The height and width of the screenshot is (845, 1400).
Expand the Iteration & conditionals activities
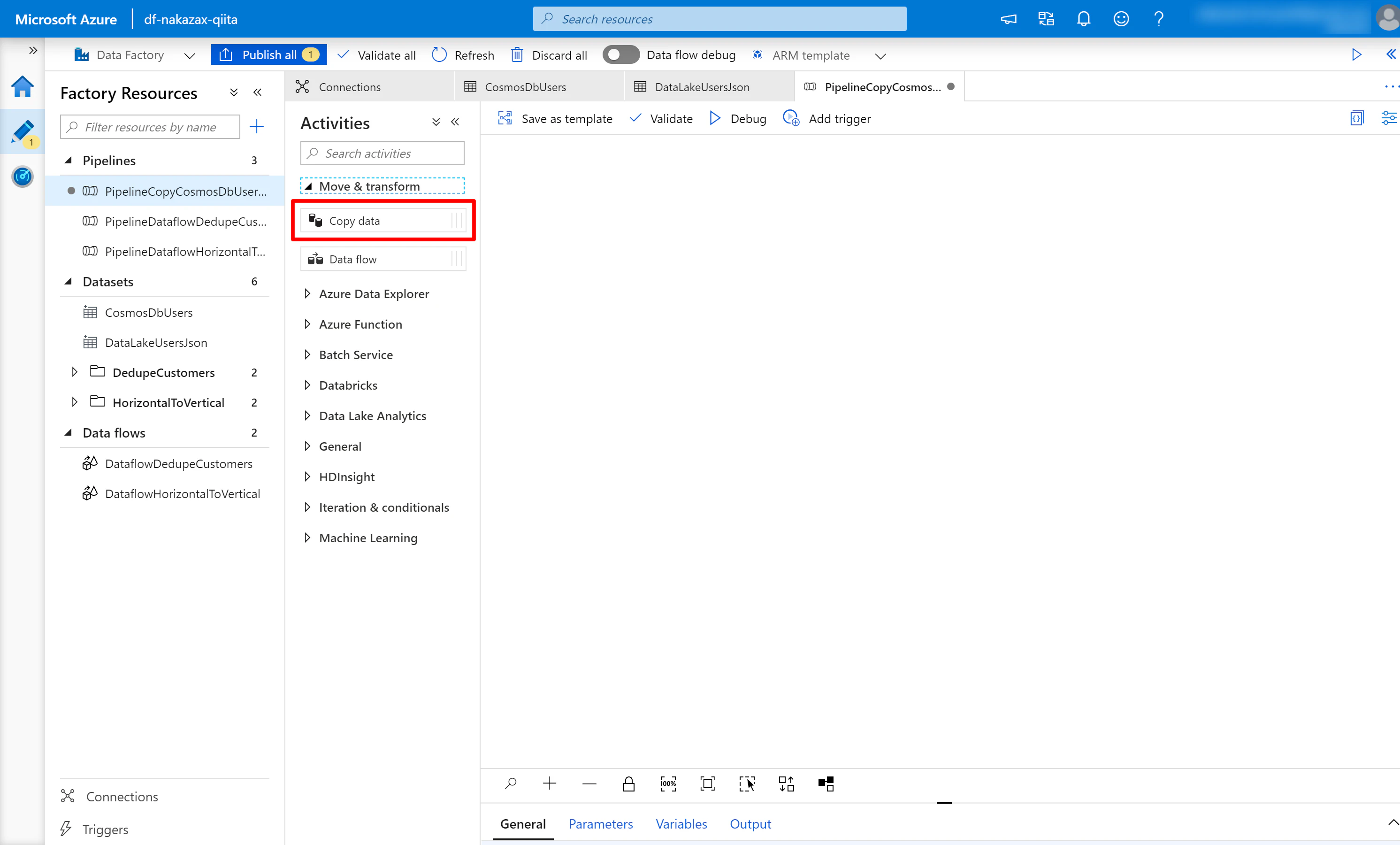coord(307,507)
